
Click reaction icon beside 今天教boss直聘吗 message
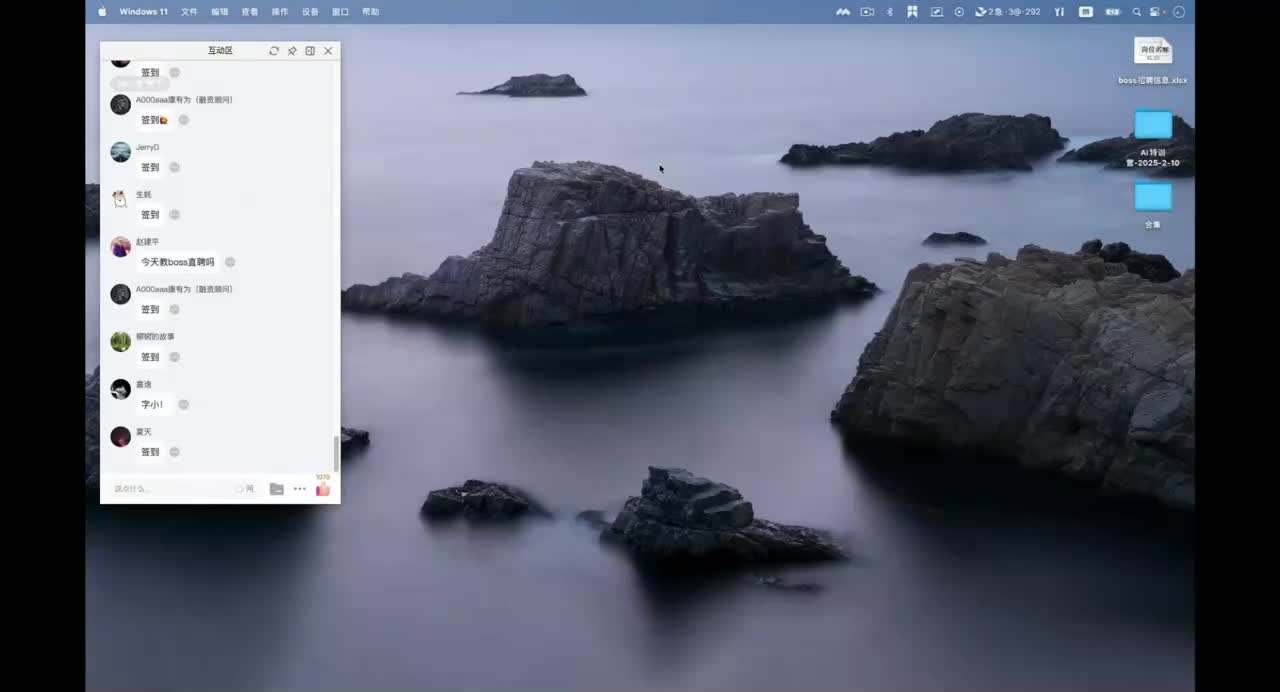[x=230, y=262]
